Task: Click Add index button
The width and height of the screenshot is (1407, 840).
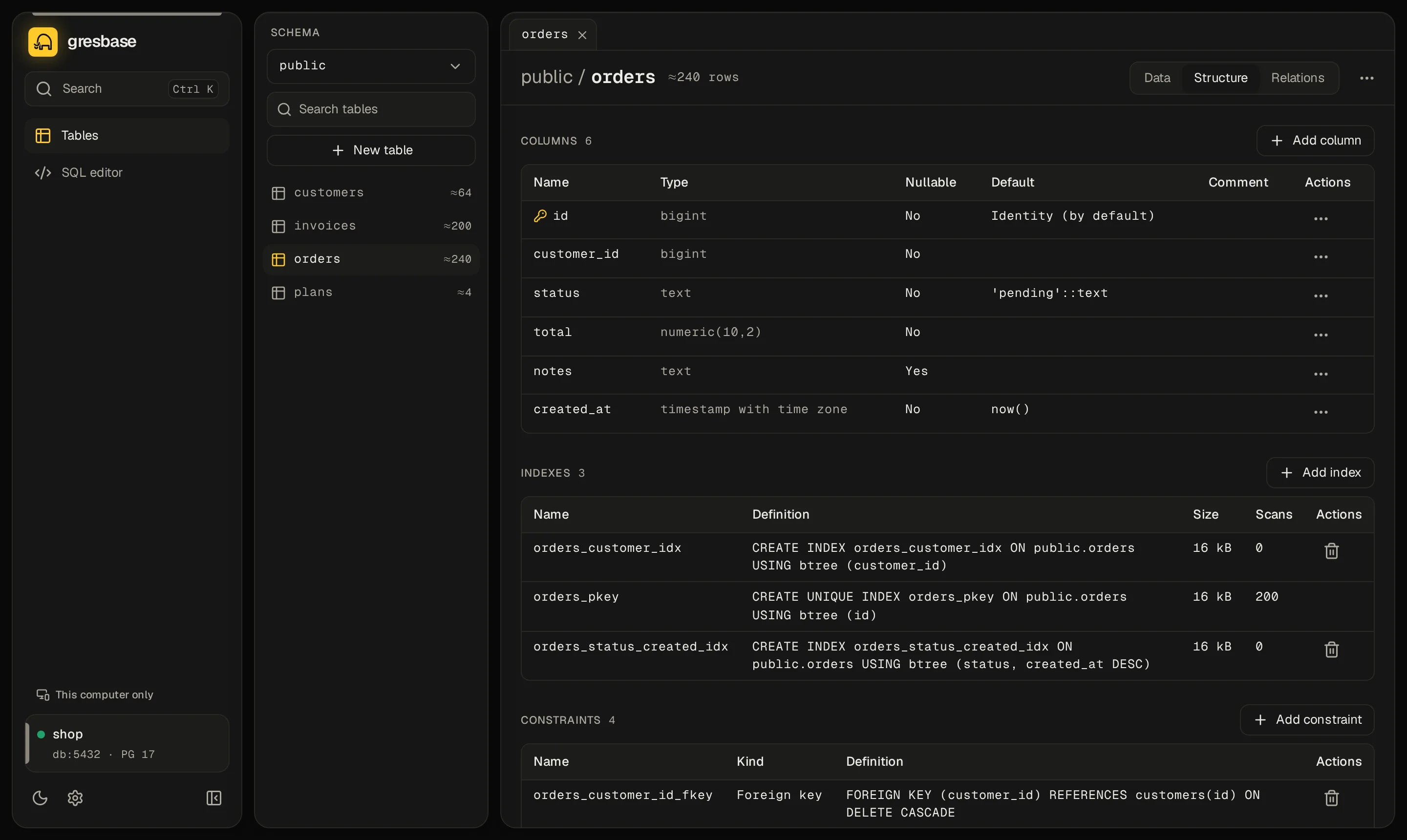Action: [1320, 473]
